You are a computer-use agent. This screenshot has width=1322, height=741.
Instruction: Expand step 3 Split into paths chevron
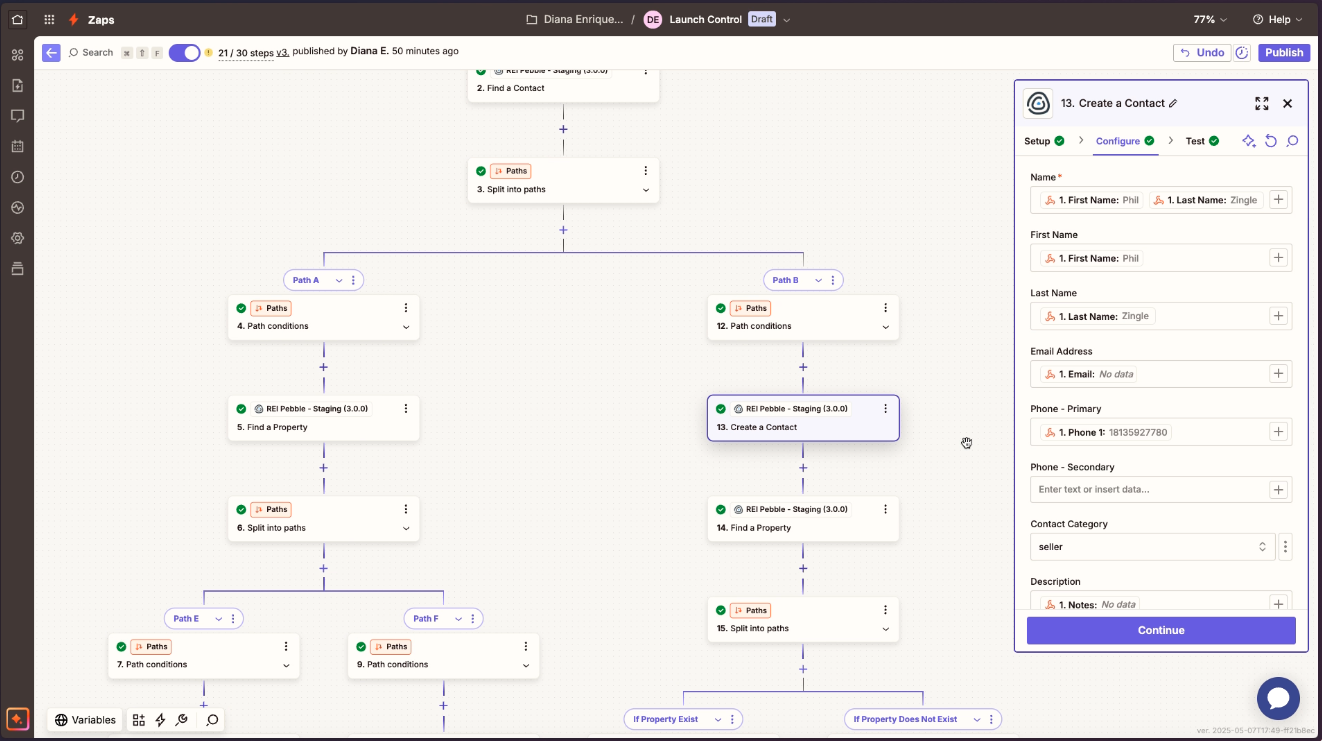[646, 190]
